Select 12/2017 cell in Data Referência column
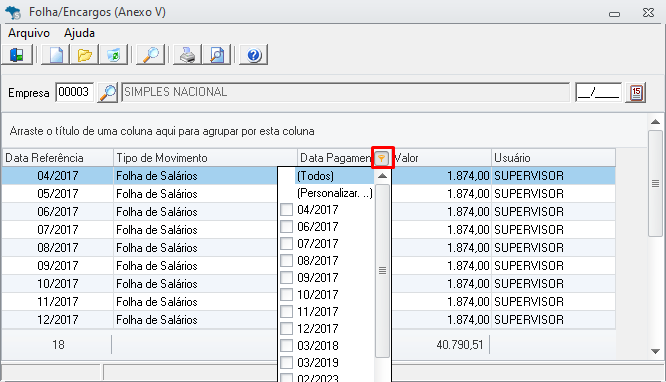Screen dimensions: 666x382 58,320
